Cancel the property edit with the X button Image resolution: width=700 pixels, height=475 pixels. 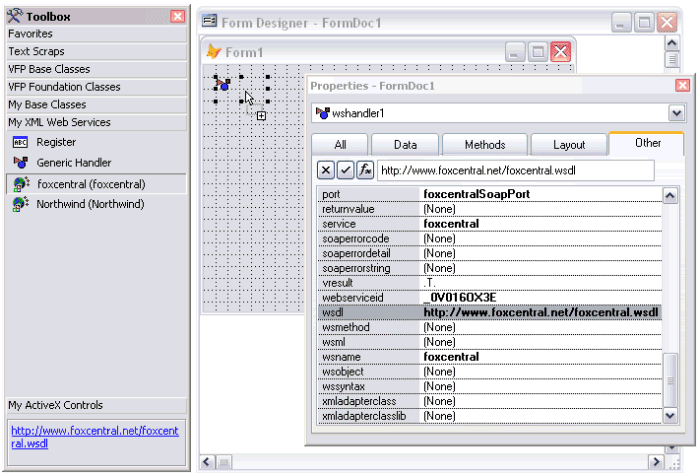click(x=326, y=170)
